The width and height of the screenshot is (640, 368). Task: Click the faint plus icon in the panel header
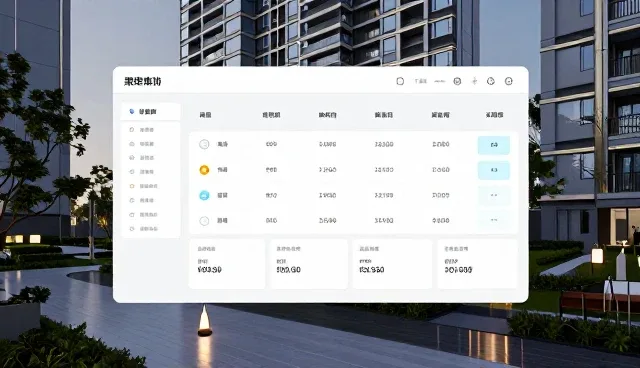474,81
